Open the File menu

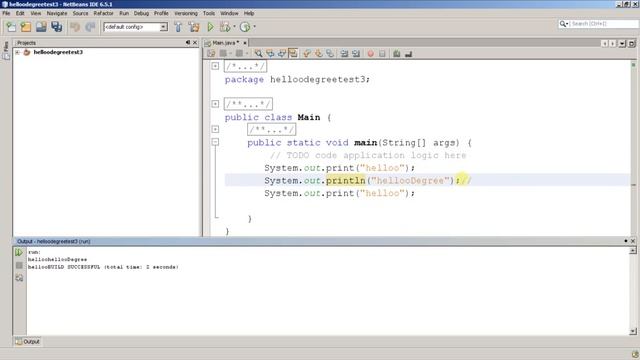click(6, 13)
